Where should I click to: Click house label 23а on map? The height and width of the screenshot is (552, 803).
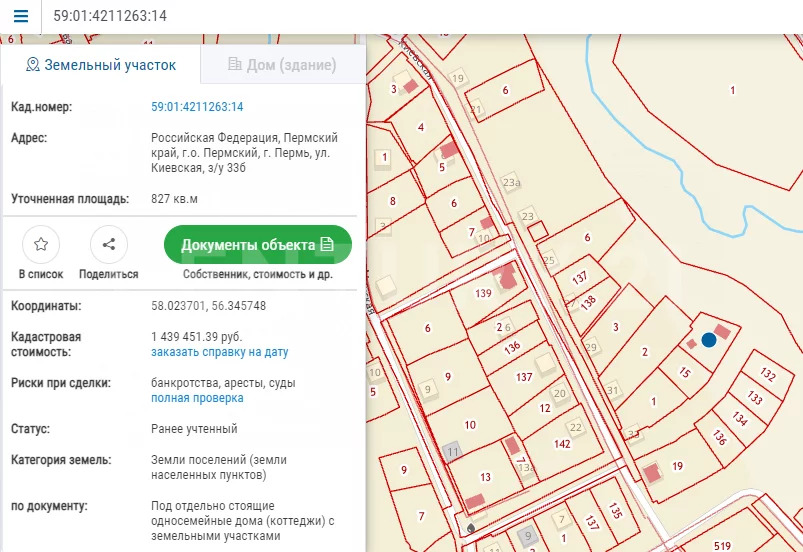pyautogui.click(x=511, y=183)
